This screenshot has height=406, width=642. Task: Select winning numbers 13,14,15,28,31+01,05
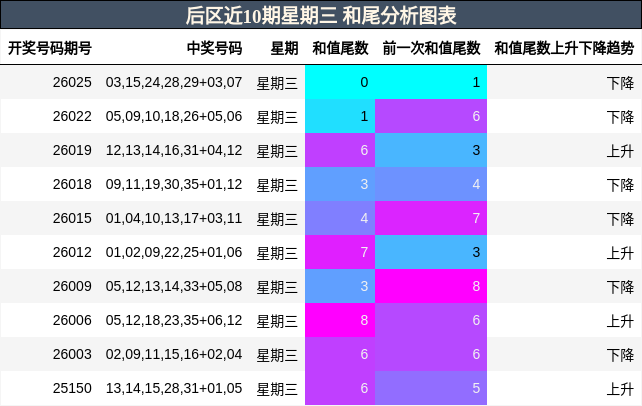pyautogui.click(x=174, y=388)
